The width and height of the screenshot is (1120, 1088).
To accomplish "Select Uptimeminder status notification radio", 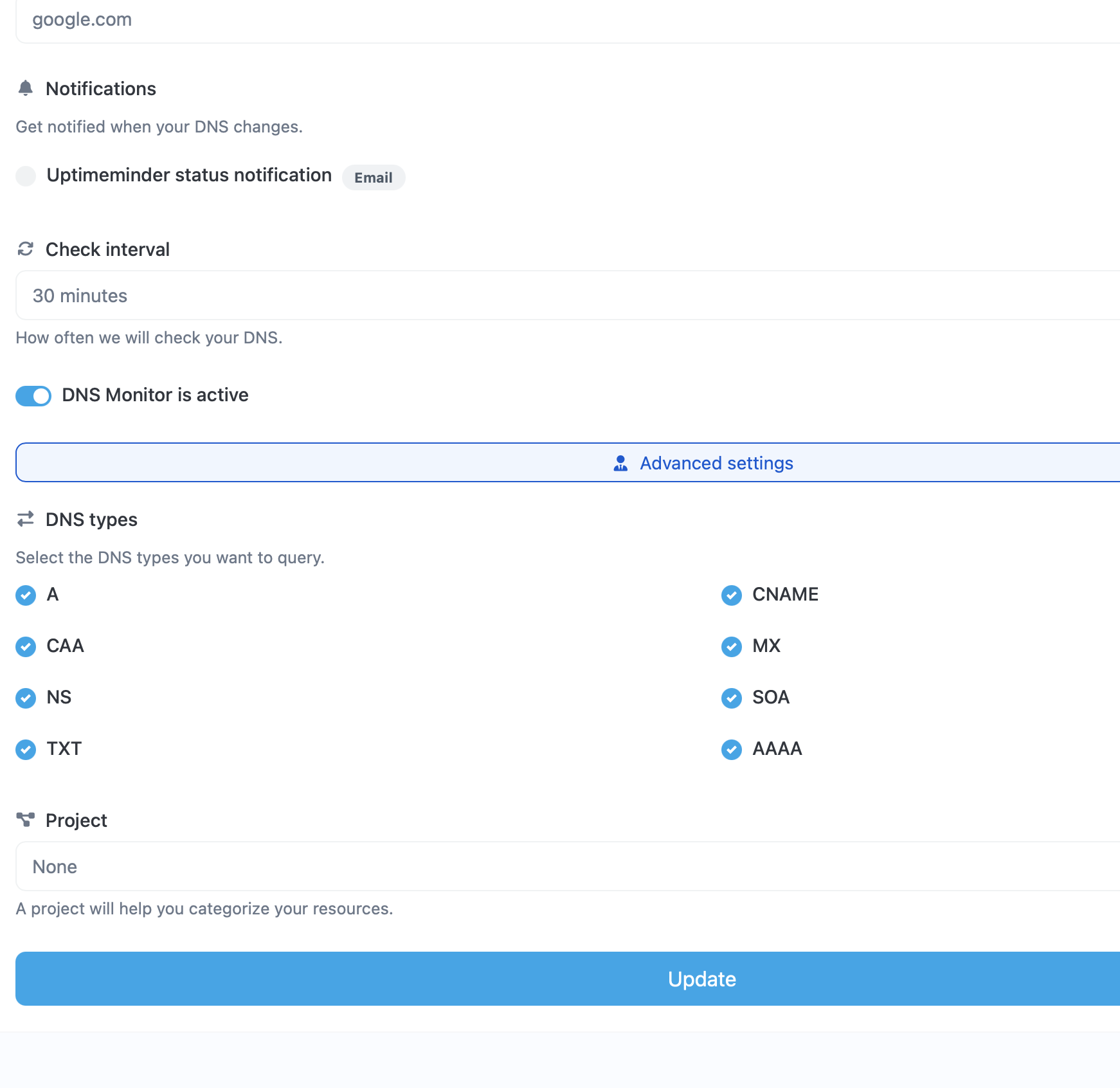I will (x=26, y=176).
